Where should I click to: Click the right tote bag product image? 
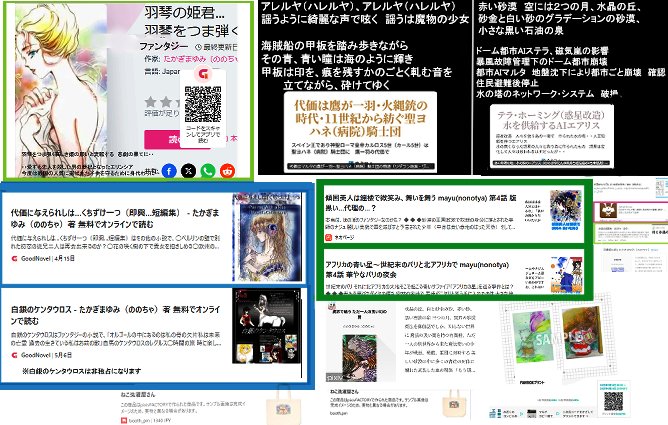454,405
